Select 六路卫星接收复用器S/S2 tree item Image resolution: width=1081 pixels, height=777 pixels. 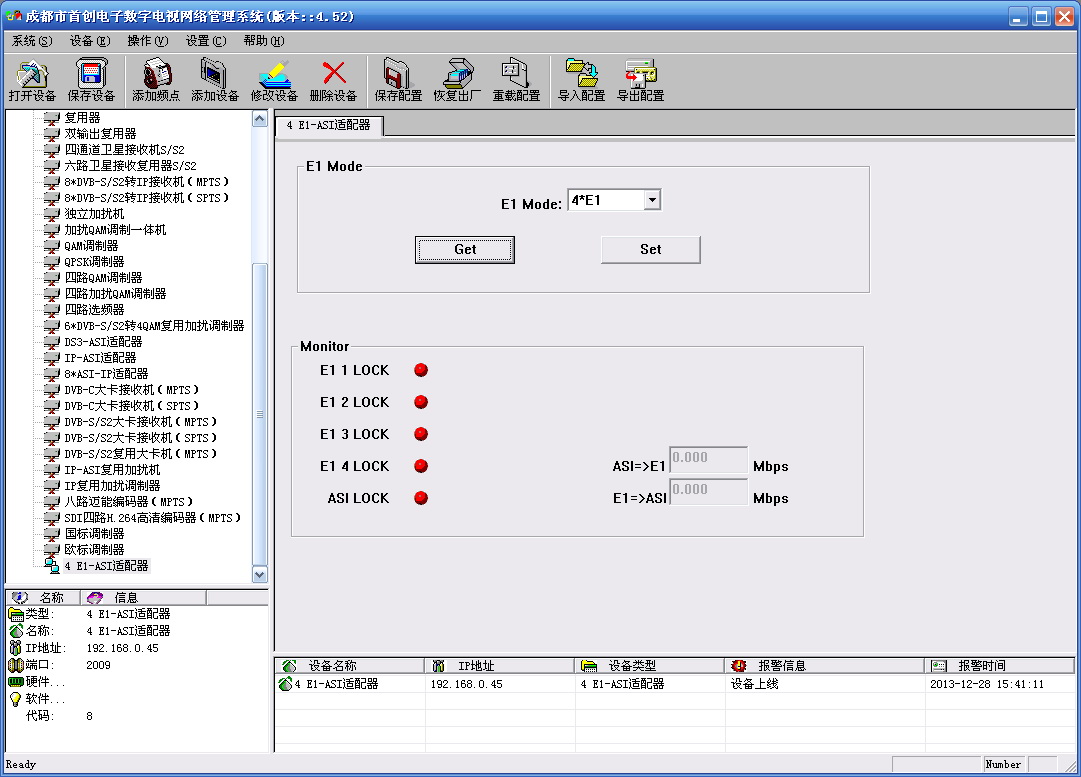pos(130,165)
